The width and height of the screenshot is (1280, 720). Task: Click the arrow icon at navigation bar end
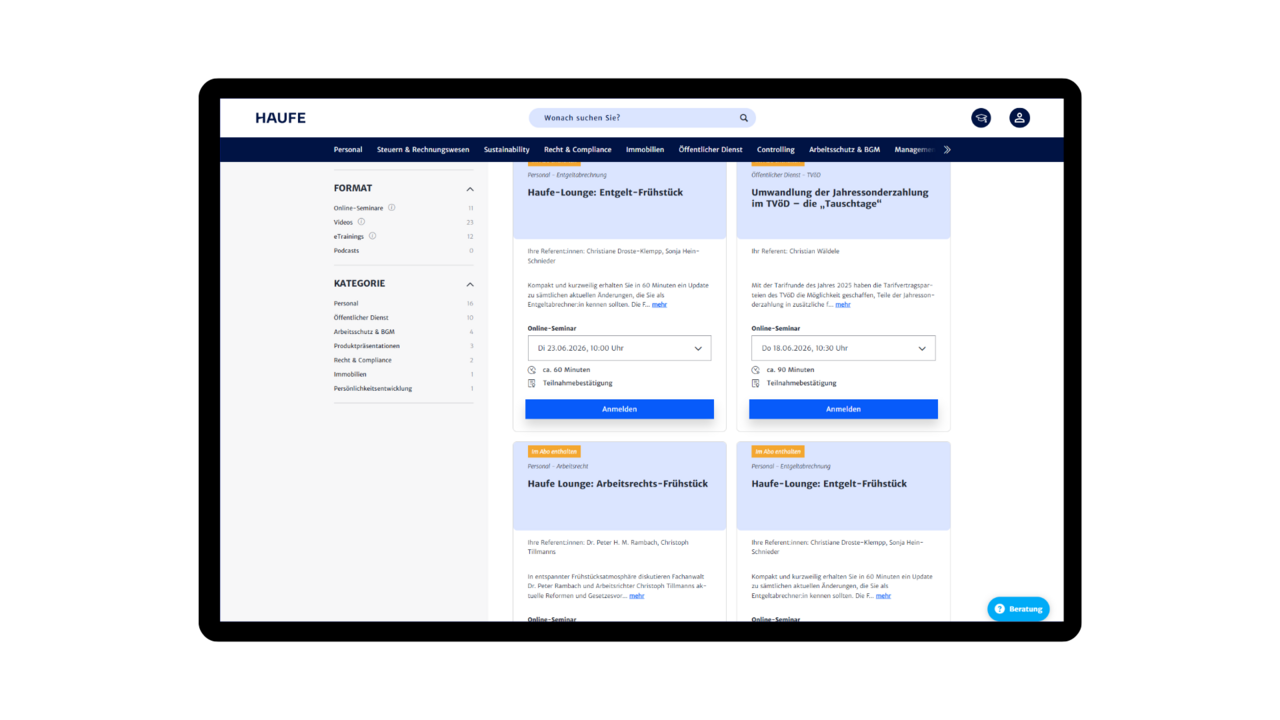(946, 149)
